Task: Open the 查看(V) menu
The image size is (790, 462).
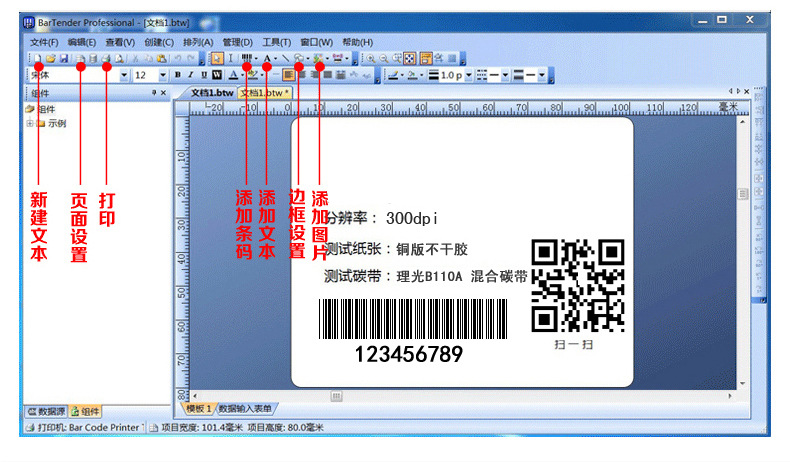Action: pos(120,42)
